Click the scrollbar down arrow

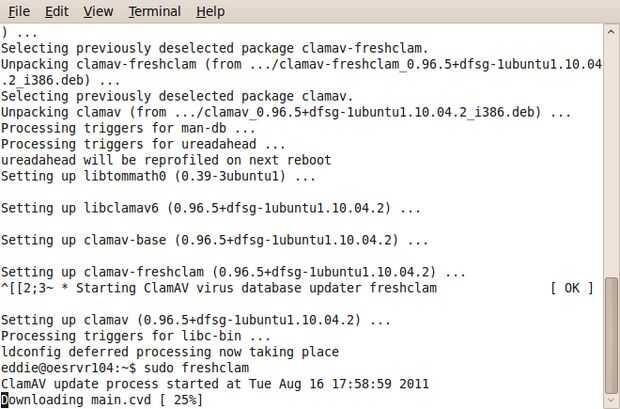tap(612, 400)
